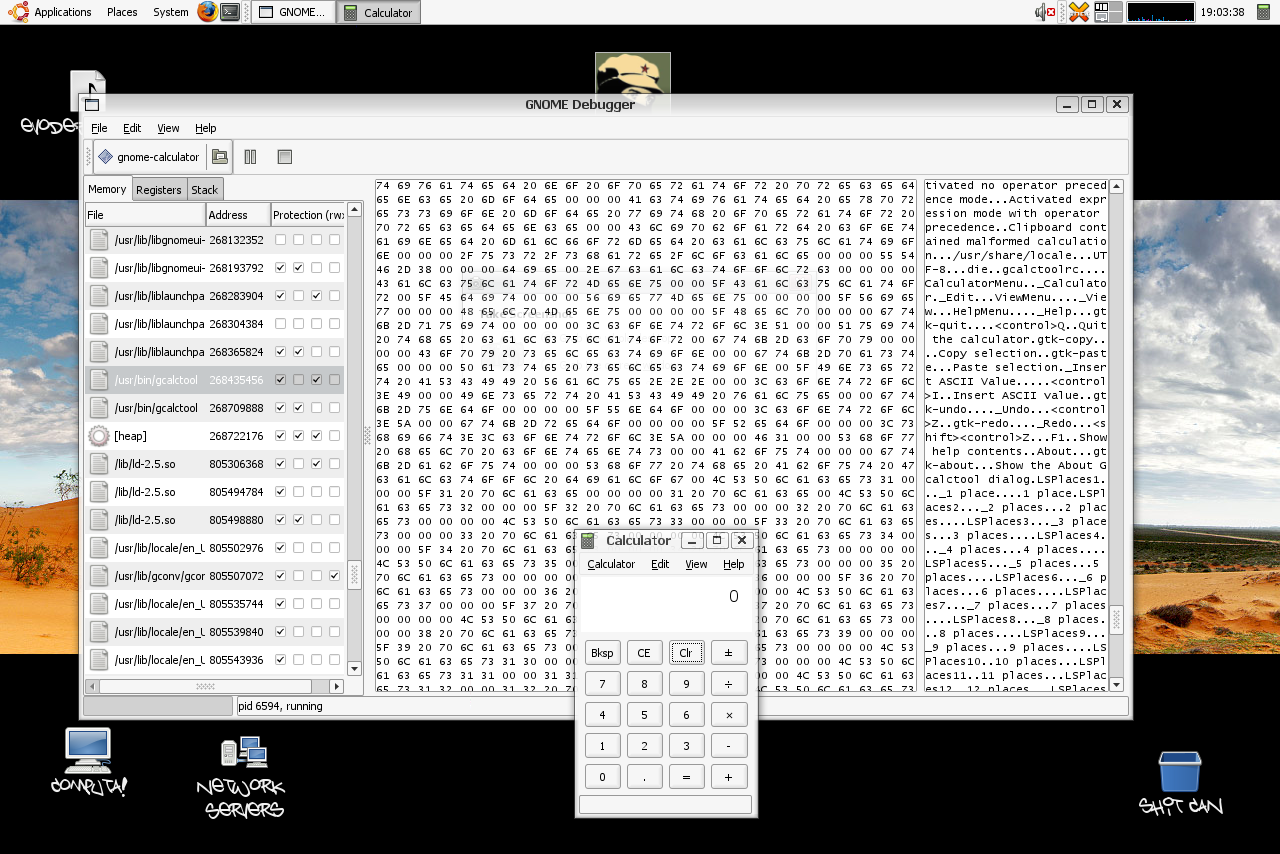Launch Firefox from the top panel
The height and width of the screenshot is (854, 1280).
(x=207, y=12)
